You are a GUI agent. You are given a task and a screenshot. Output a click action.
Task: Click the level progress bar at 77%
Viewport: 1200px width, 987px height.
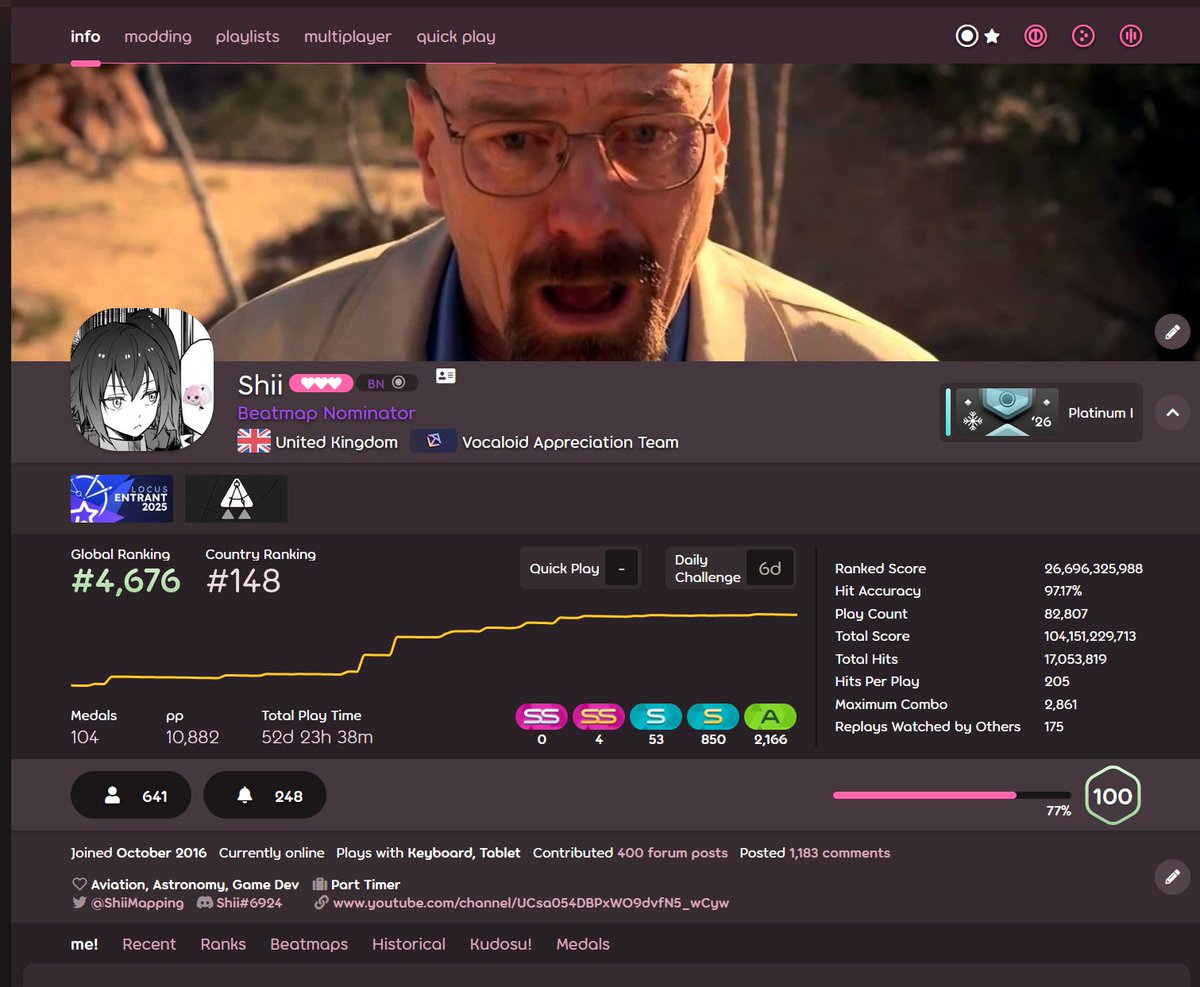click(951, 795)
